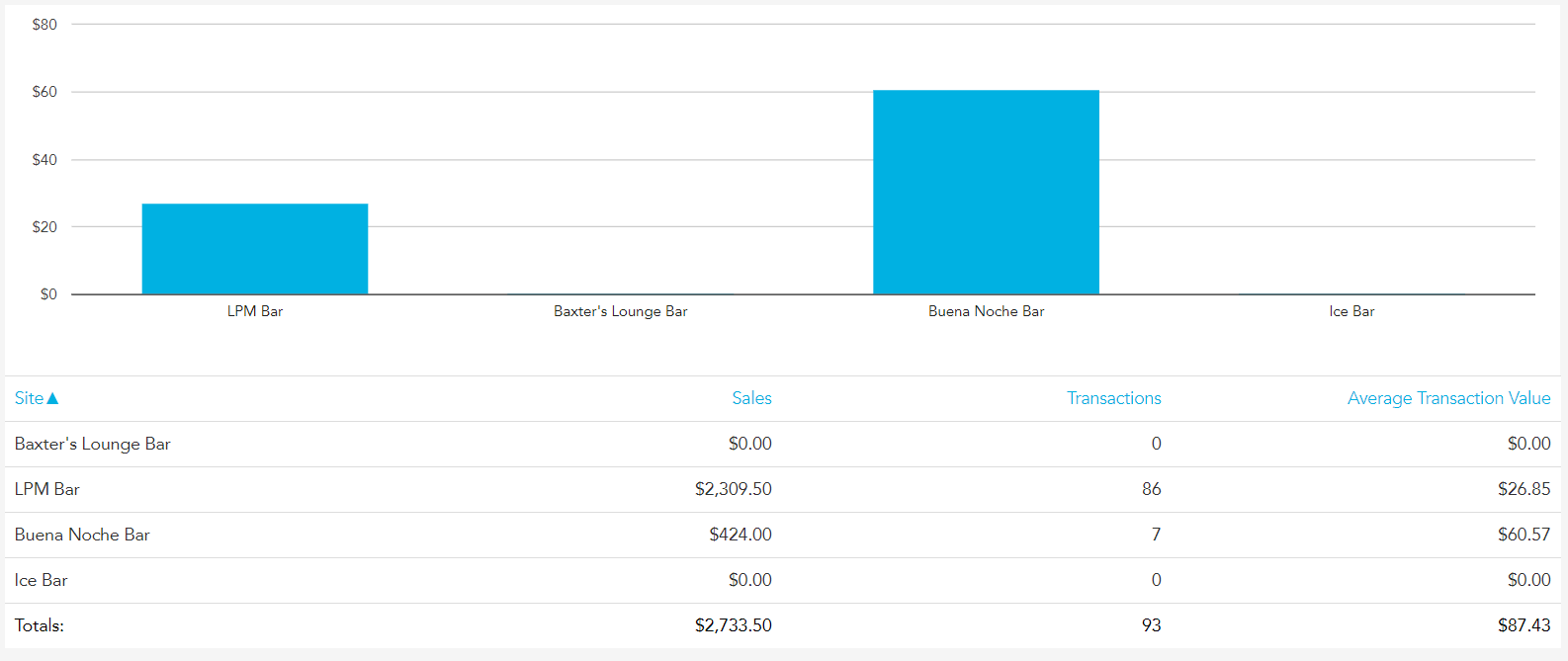This screenshot has width=1568, height=661.
Task: Click the $60 y-axis label
Action: coord(44,92)
